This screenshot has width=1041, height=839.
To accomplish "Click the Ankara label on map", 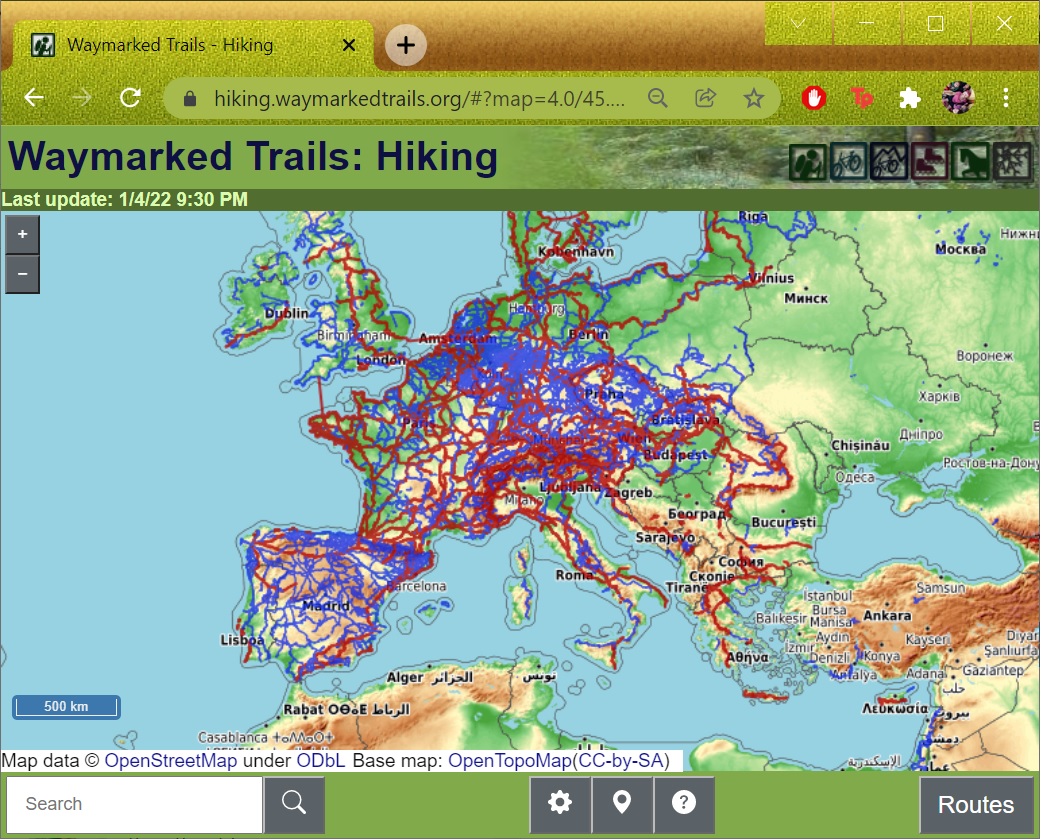I will point(887,616).
